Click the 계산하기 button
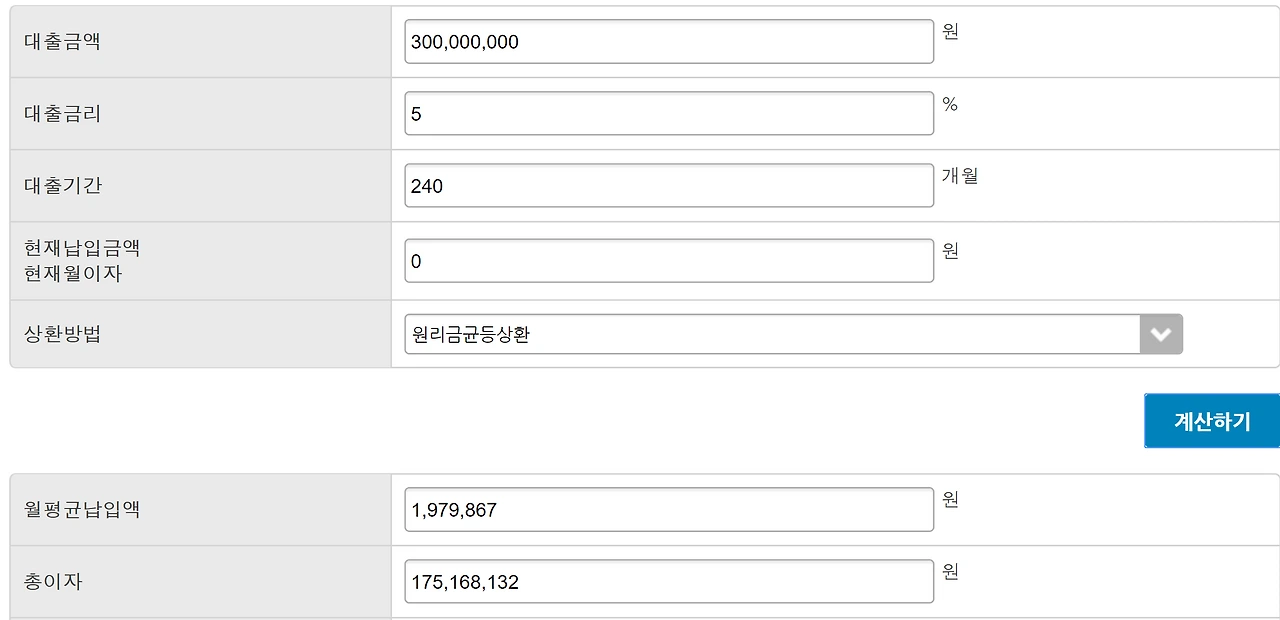Viewport: 1280px width, 620px height. pyautogui.click(x=1212, y=421)
